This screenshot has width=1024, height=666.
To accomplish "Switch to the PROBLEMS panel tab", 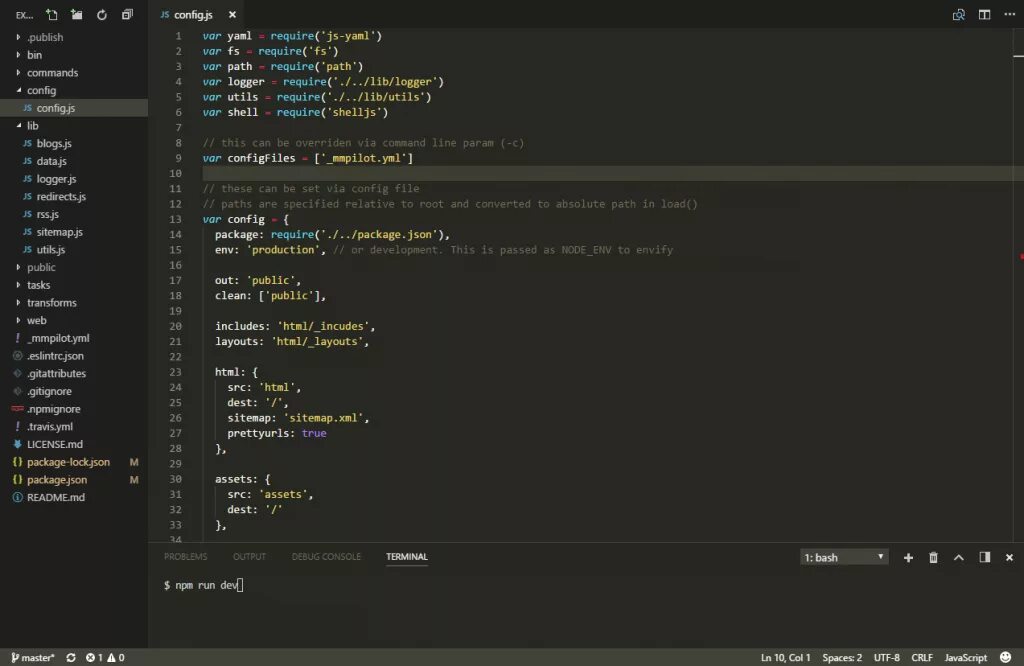I will pos(185,556).
